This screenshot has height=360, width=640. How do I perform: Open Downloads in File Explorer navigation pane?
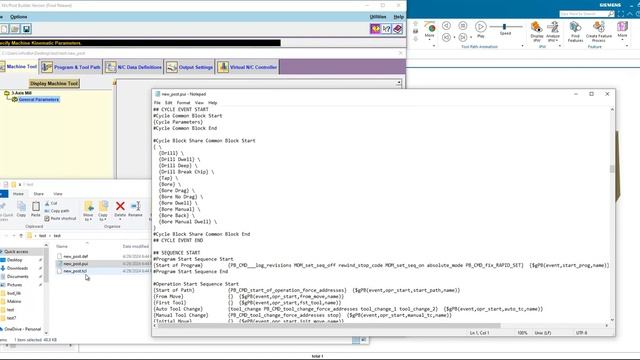click(x=17, y=268)
